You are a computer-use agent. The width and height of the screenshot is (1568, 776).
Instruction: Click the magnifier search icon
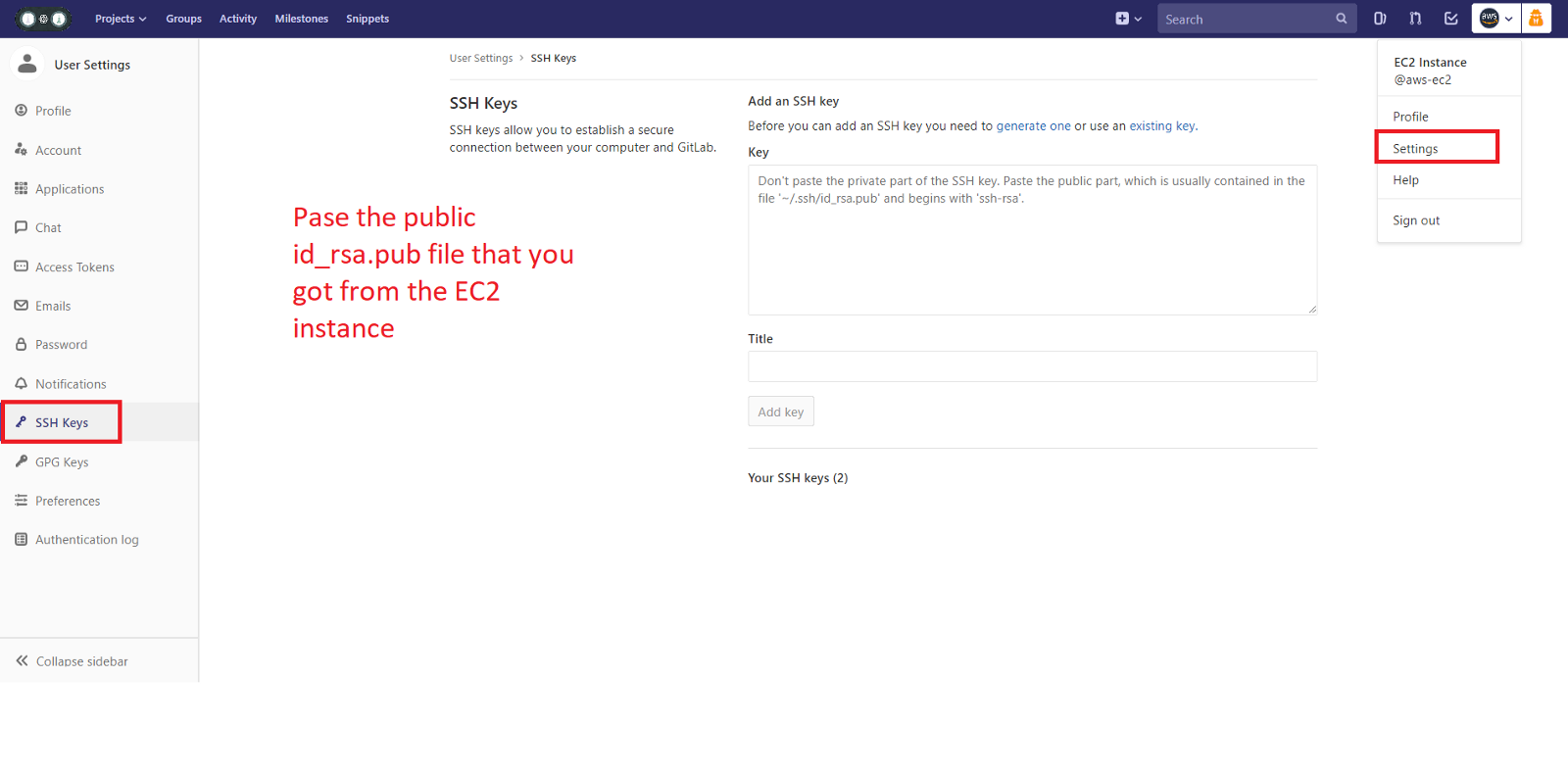tap(1342, 19)
